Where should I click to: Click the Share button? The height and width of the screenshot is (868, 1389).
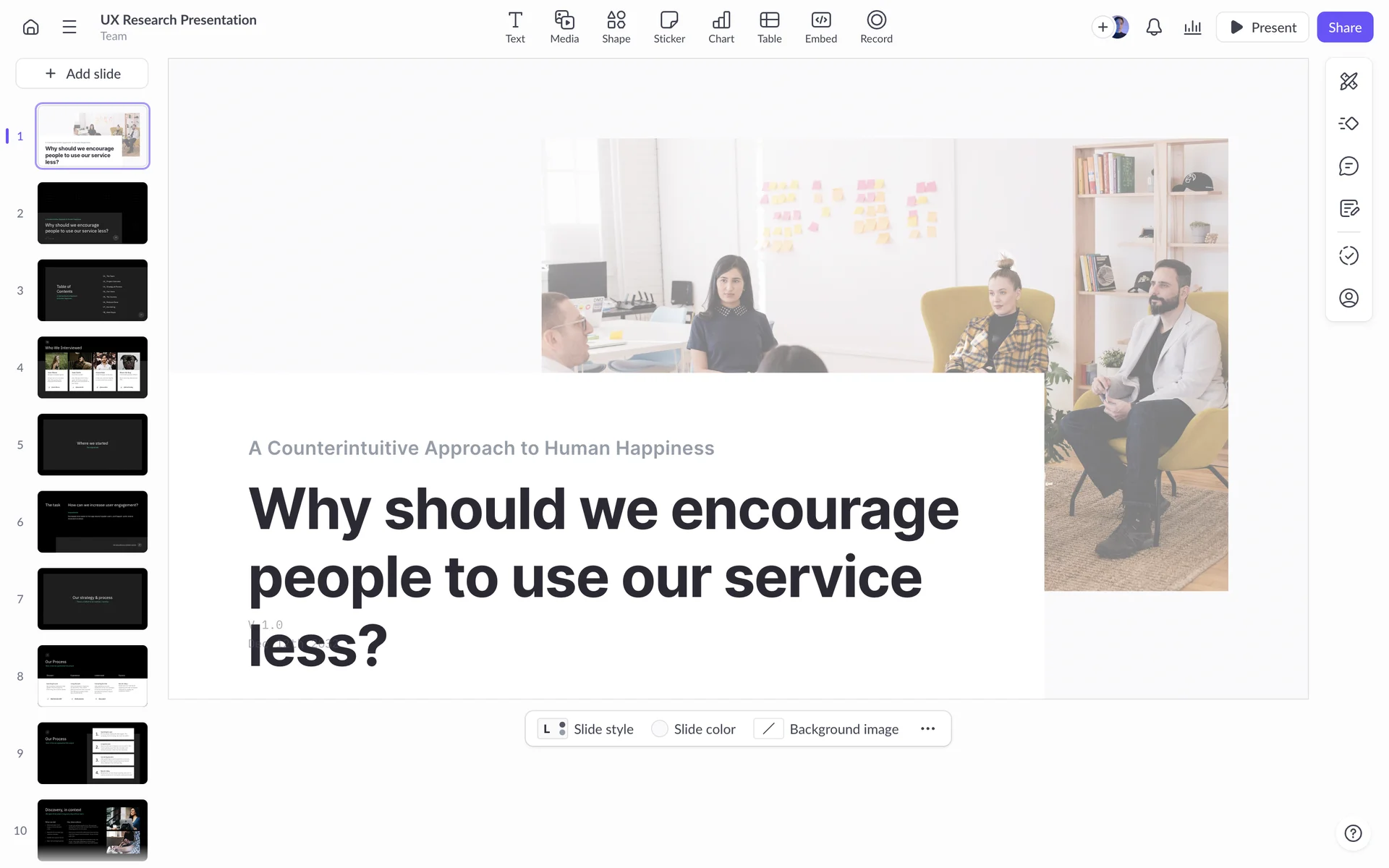[1344, 27]
